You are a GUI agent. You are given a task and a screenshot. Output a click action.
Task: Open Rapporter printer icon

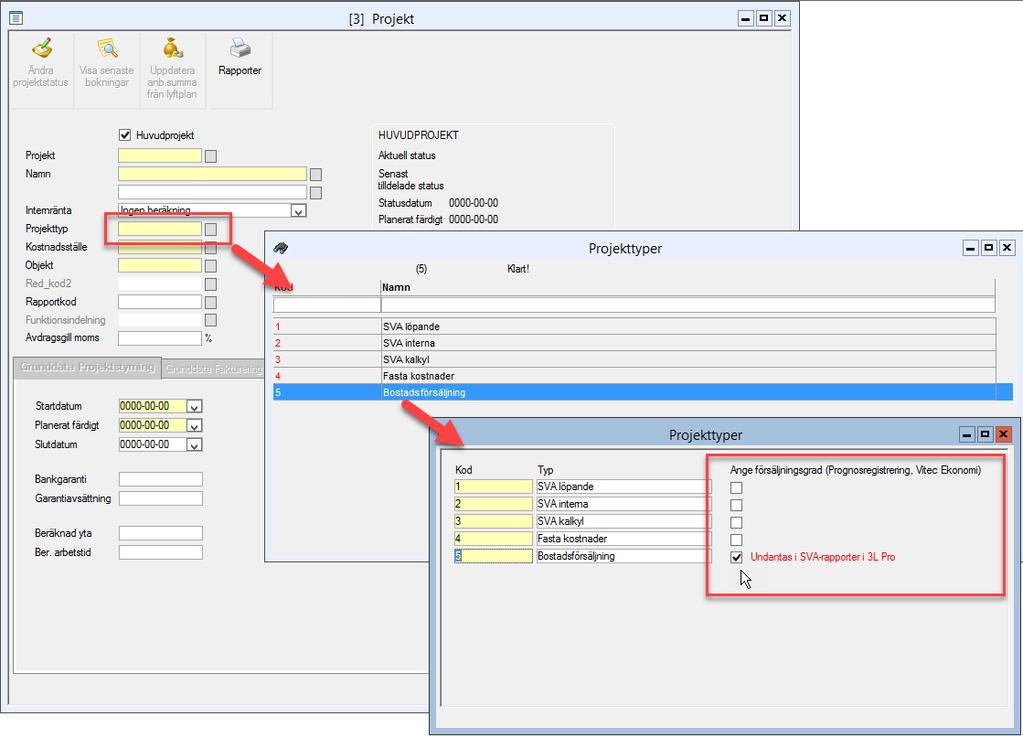(240, 48)
